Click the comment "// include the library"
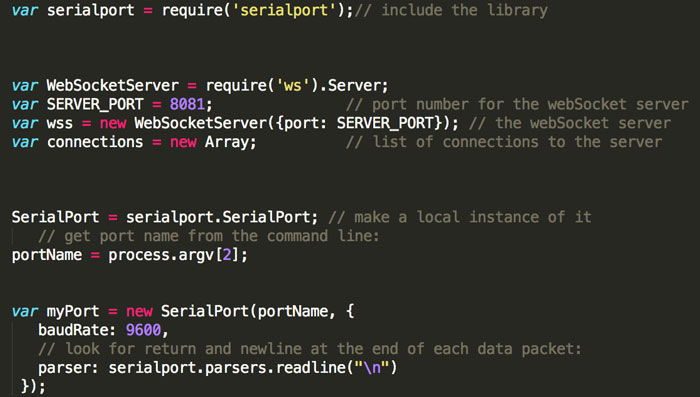The width and height of the screenshot is (700, 397). point(451,10)
